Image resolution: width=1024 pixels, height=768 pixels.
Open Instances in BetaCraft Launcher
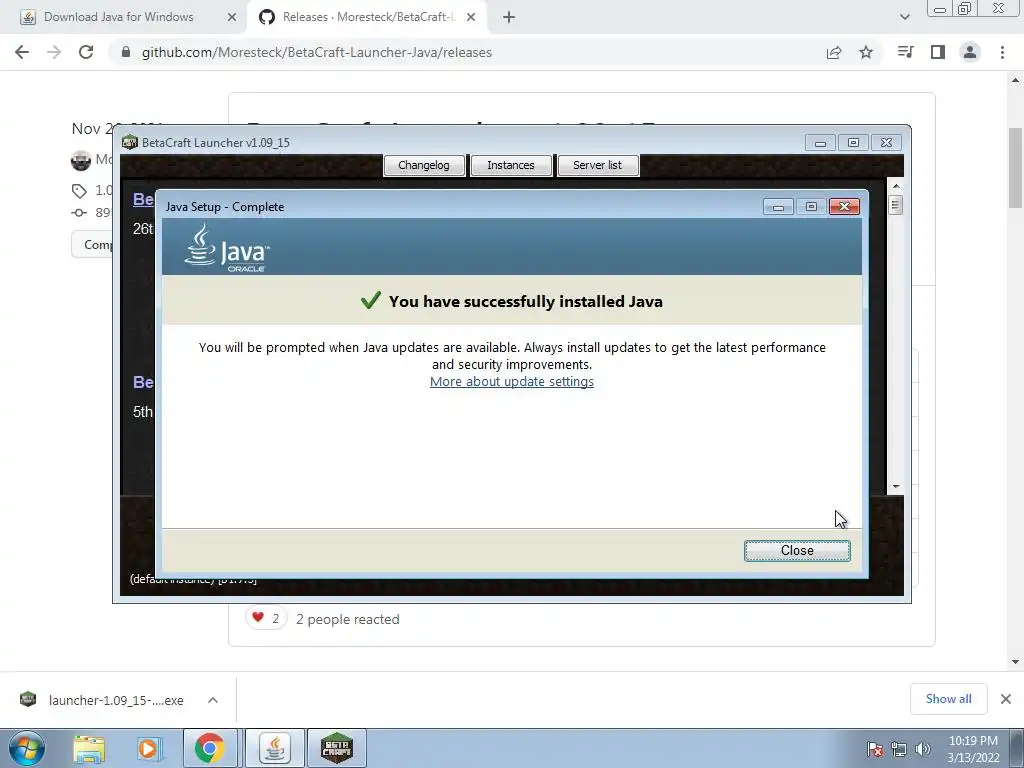511,165
